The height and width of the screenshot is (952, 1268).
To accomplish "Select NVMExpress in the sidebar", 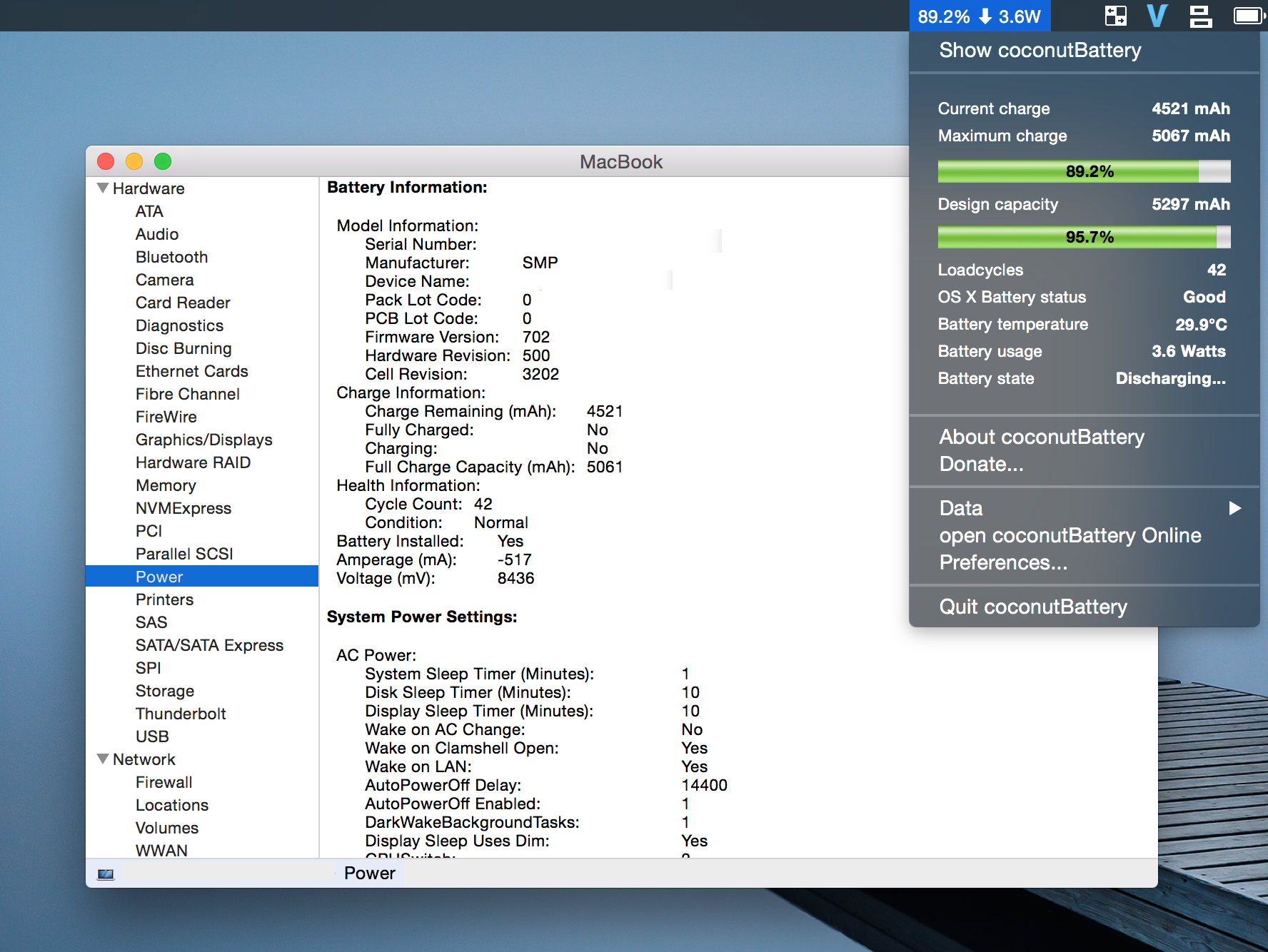I will click(x=183, y=508).
